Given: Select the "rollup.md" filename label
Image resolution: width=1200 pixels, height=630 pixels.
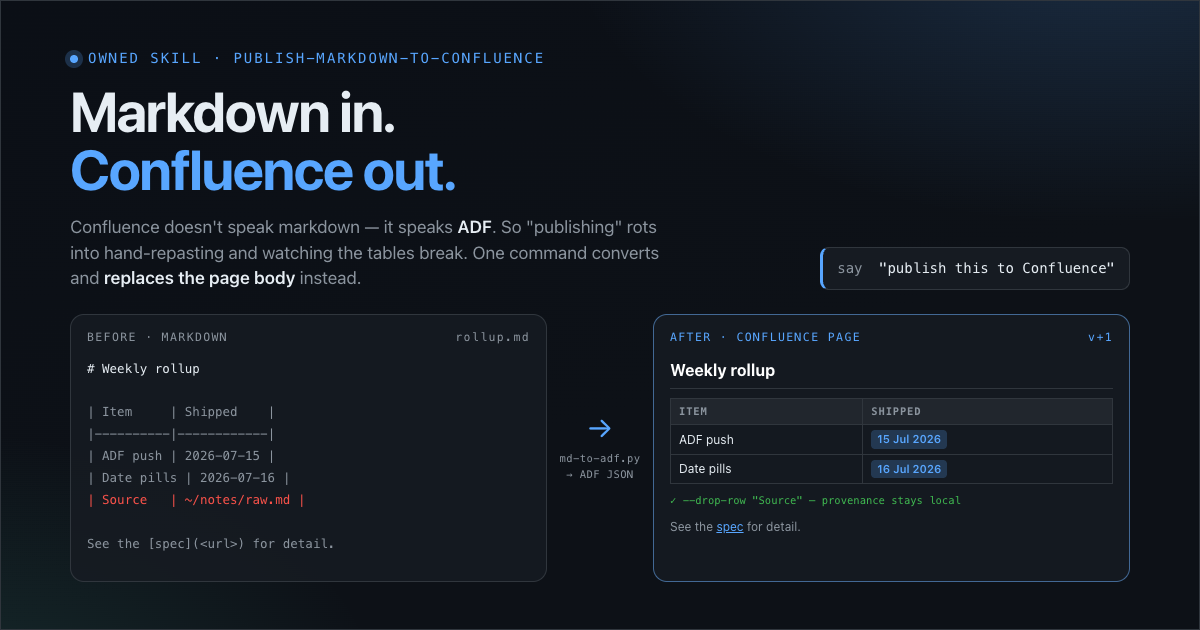Looking at the screenshot, I should tap(492, 337).
